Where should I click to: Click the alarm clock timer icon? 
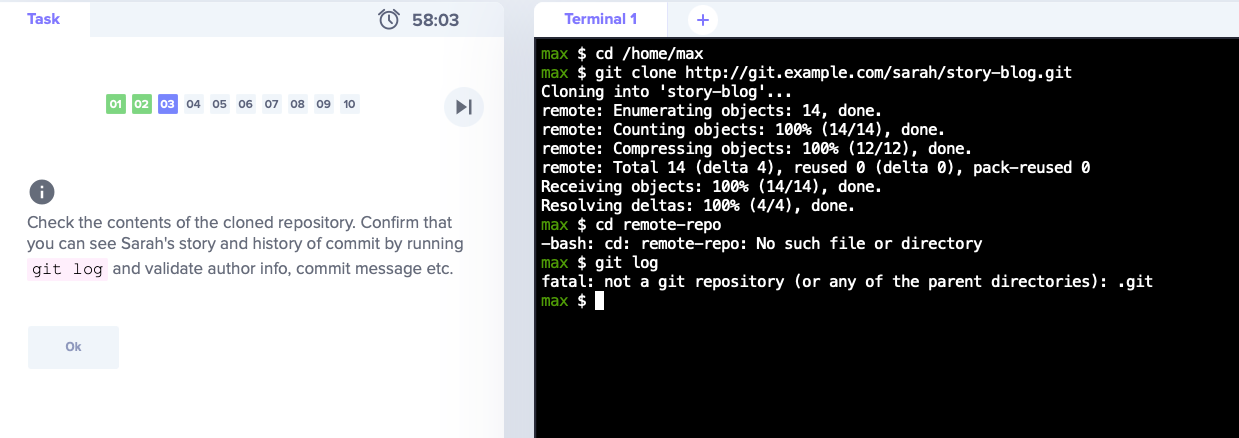point(390,19)
